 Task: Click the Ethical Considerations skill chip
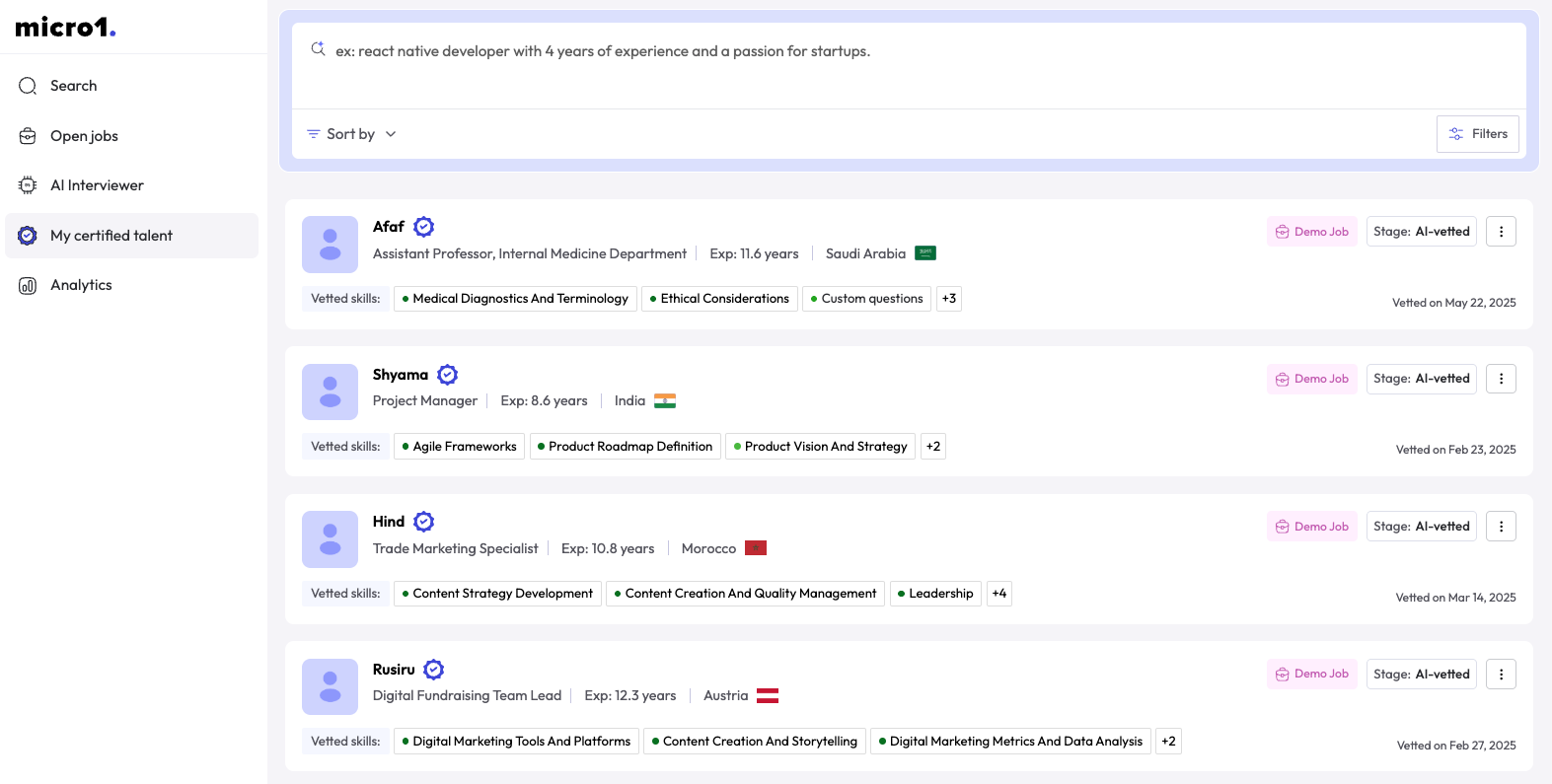[x=719, y=299]
